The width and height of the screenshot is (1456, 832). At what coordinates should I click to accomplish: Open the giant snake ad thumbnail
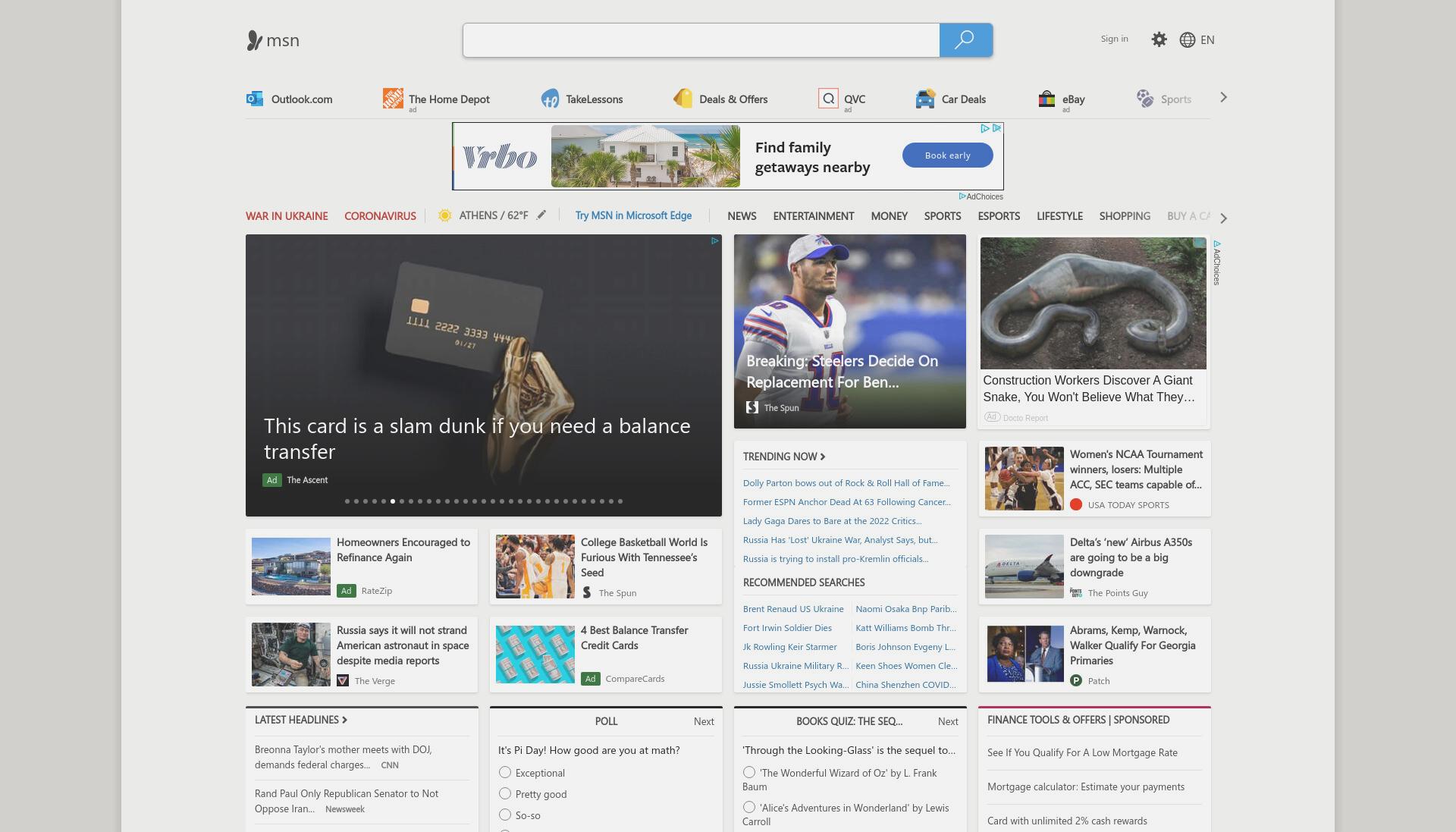point(1093,303)
